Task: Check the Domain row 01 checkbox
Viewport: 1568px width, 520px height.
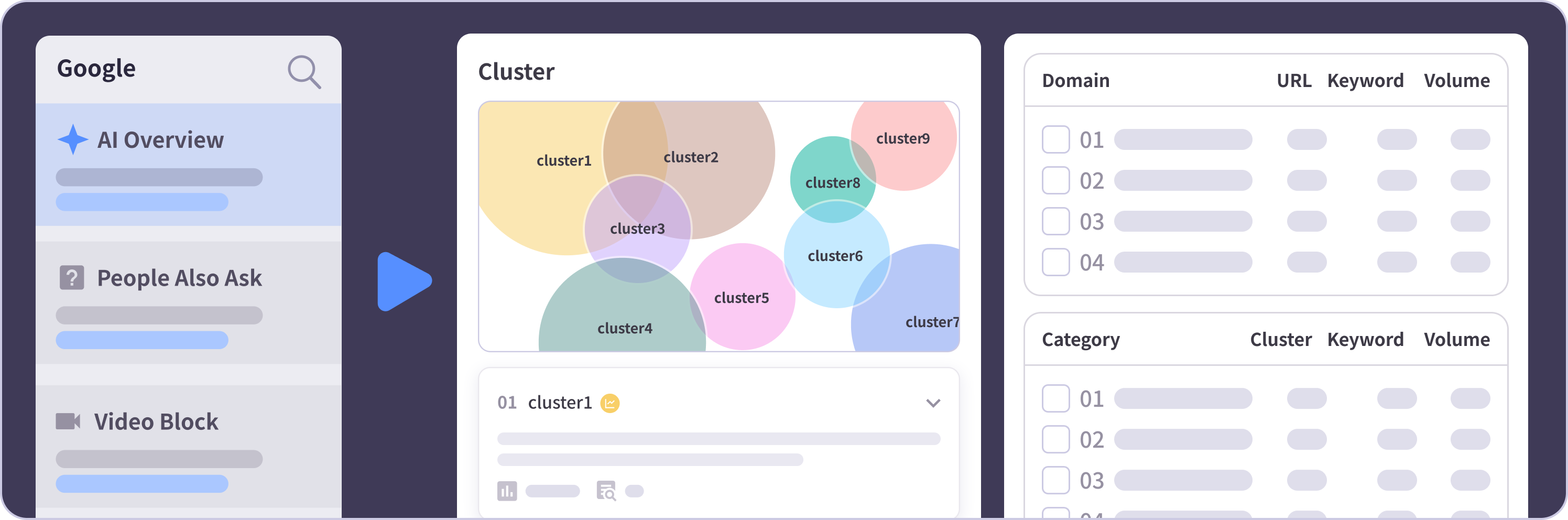Action: (1055, 139)
